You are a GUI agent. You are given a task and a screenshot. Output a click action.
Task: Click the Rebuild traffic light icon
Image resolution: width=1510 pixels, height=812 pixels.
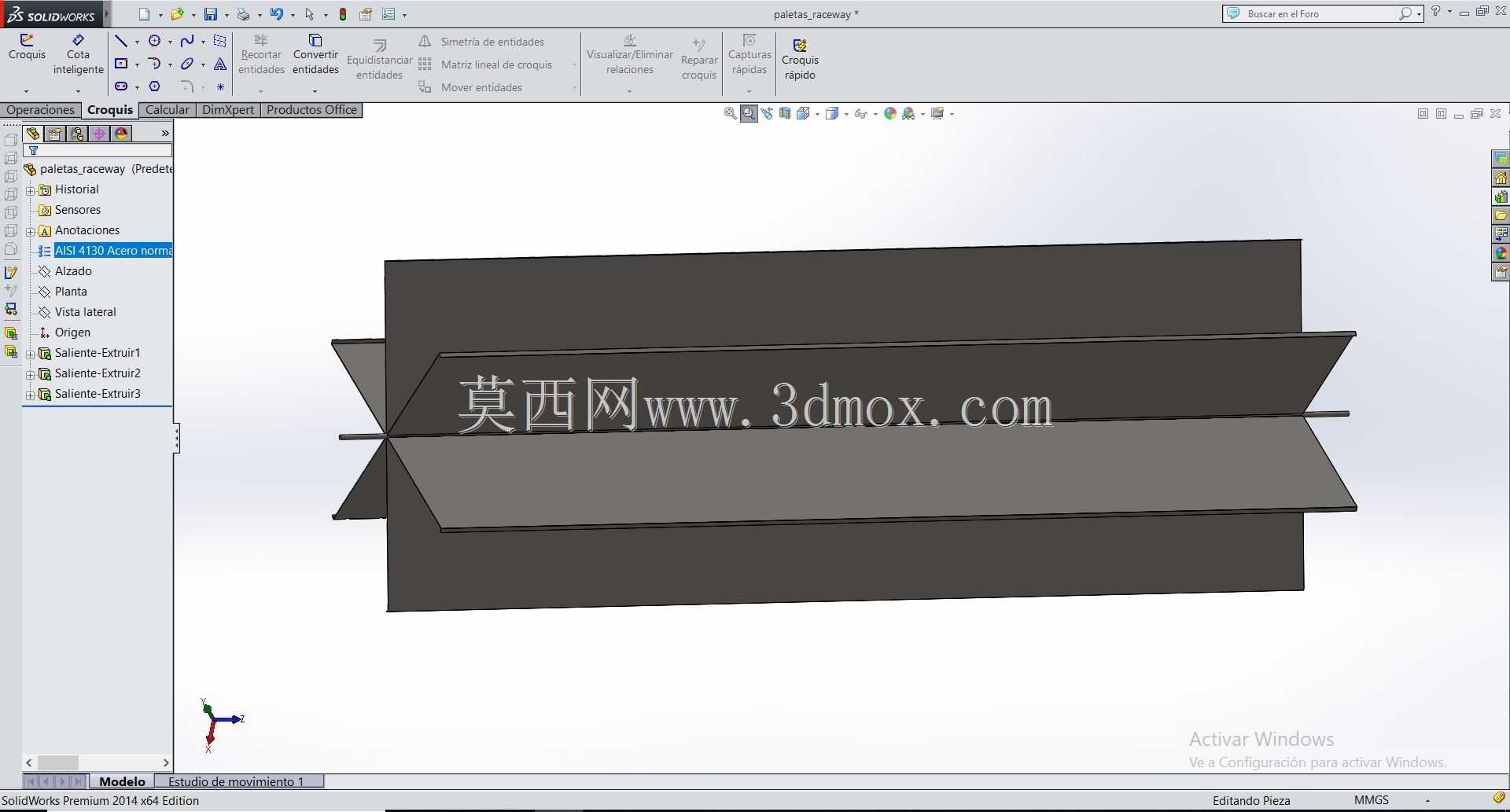(x=343, y=14)
